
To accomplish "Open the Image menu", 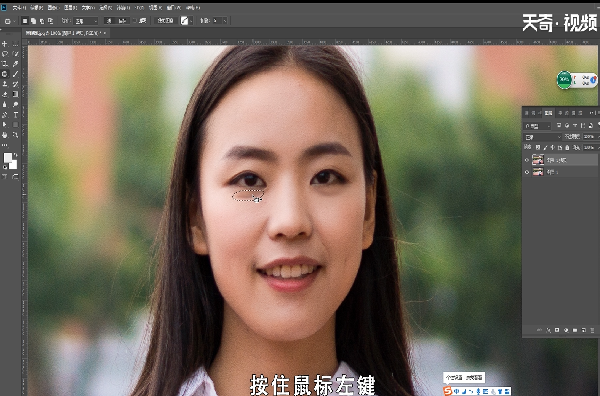I will click(54, 8).
